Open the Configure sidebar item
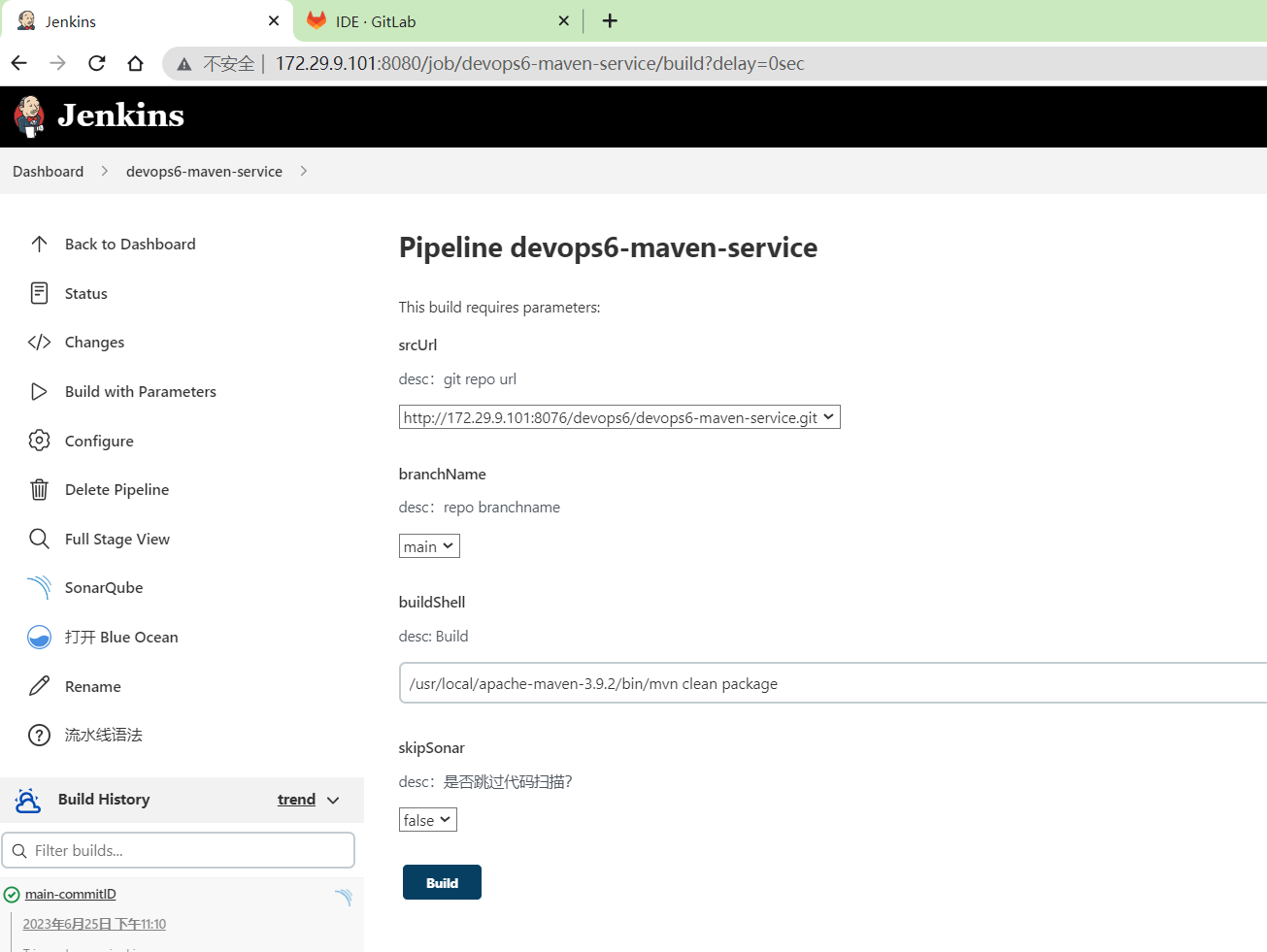This screenshot has width=1267, height=952. coord(99,441)
